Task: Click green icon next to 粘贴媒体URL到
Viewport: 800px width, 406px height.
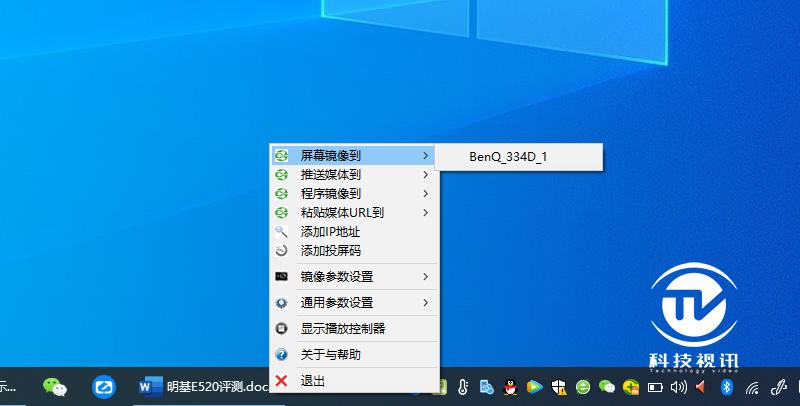Action: click(282, 213)
